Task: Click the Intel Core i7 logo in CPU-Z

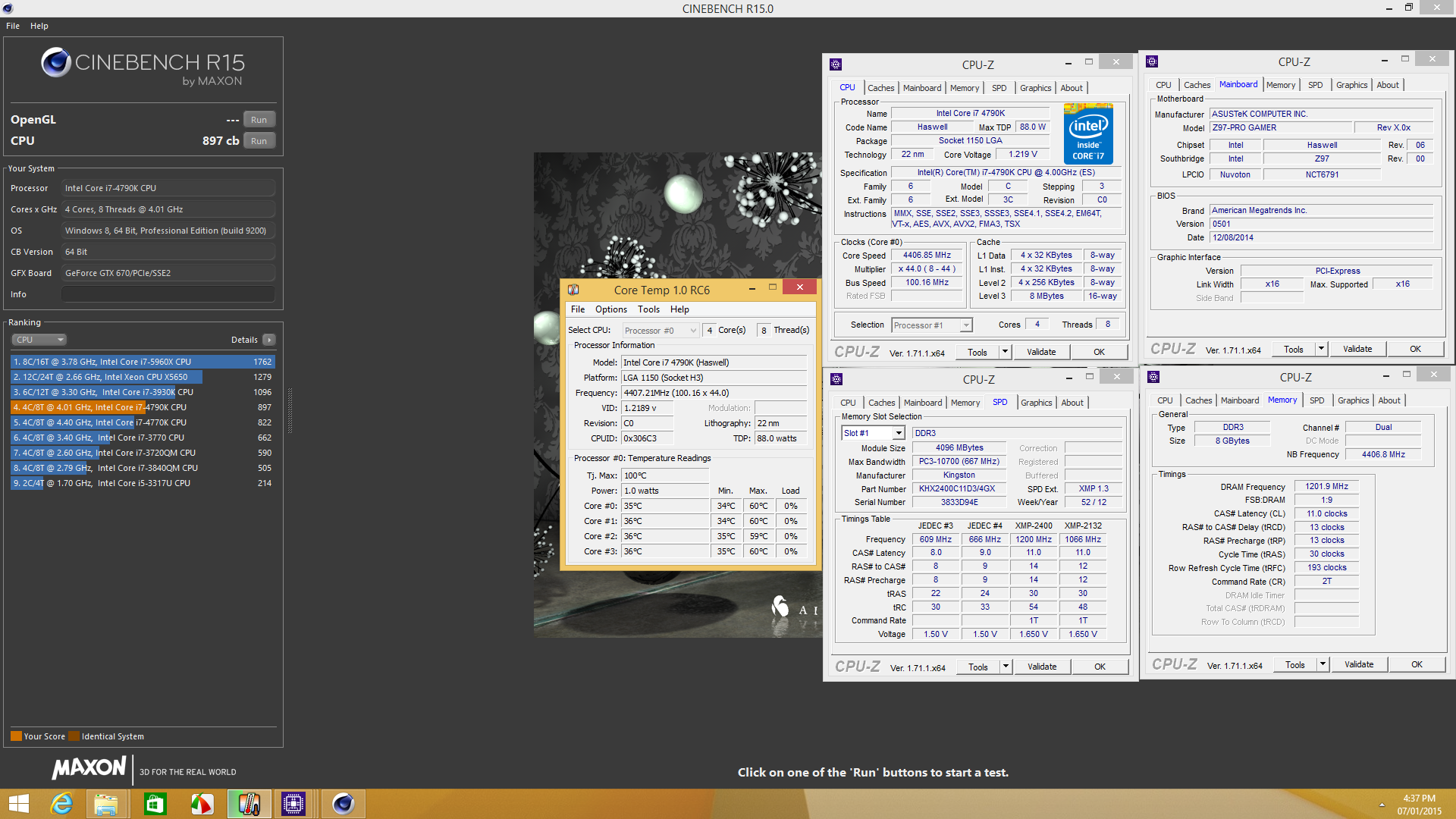Action: coord(1088,133)
